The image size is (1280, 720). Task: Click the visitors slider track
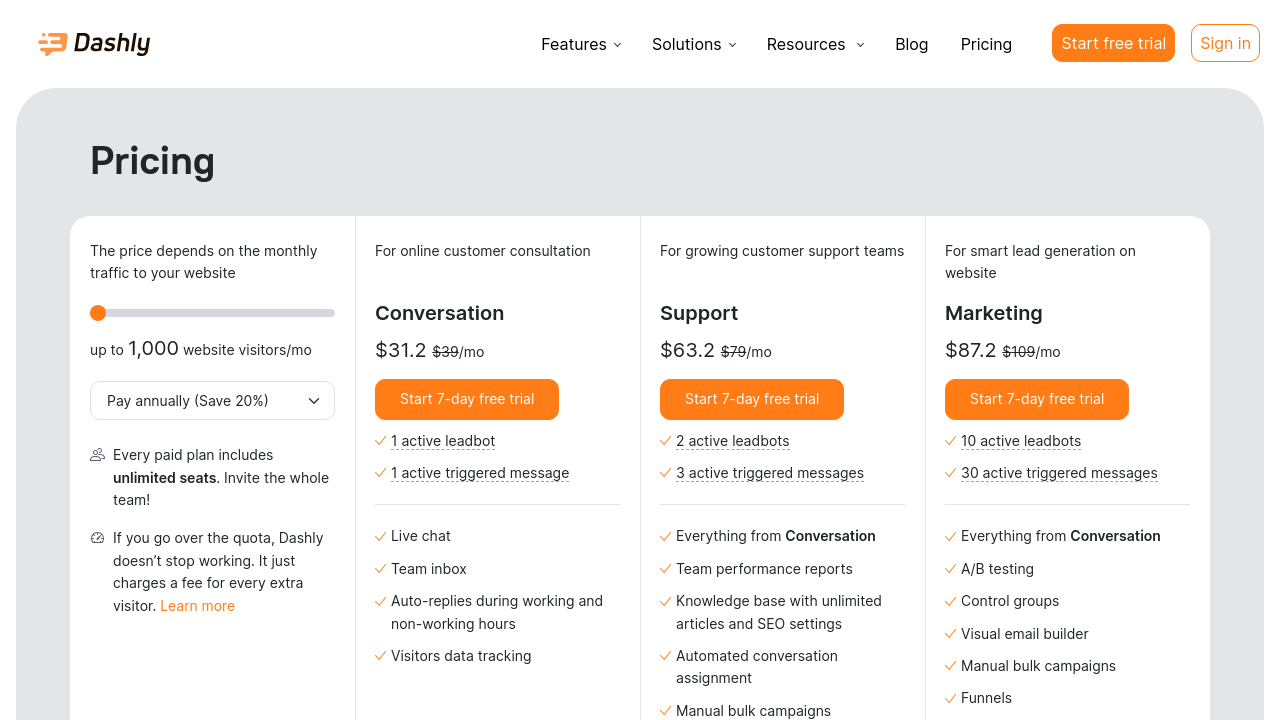(x=212, y=313)
